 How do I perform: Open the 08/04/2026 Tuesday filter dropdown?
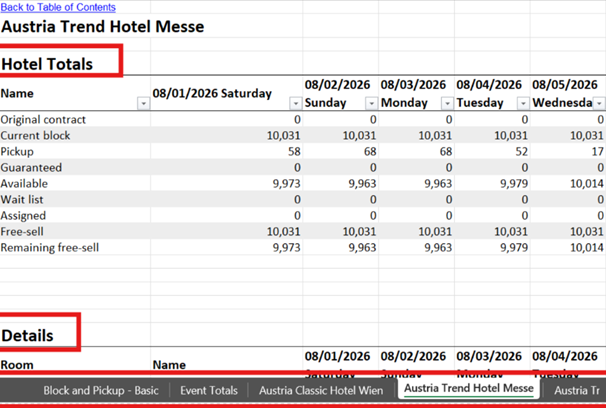pyautogui.click(x=523, y=103)
